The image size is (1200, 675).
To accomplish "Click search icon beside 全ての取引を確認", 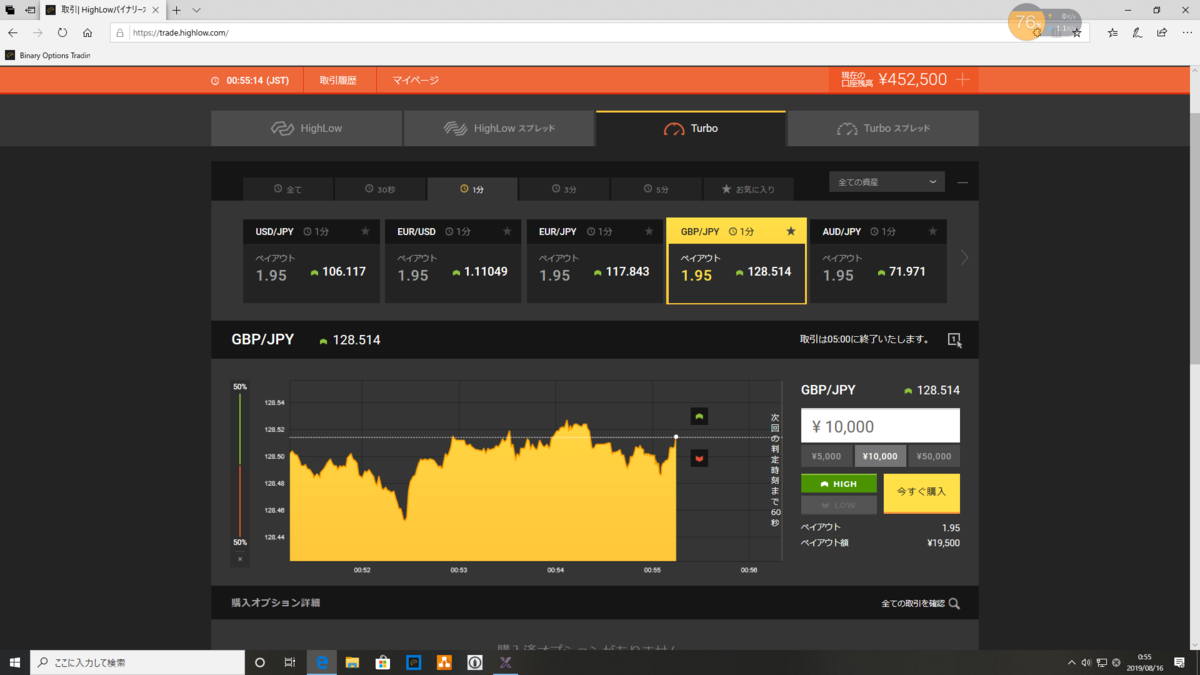I will pos(954,604).
